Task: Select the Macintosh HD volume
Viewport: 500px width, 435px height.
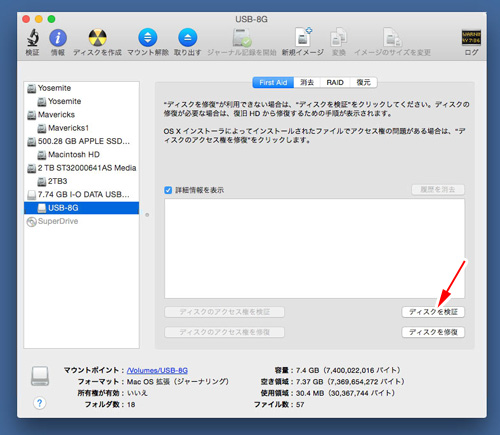Action: (x=81, y=155)
